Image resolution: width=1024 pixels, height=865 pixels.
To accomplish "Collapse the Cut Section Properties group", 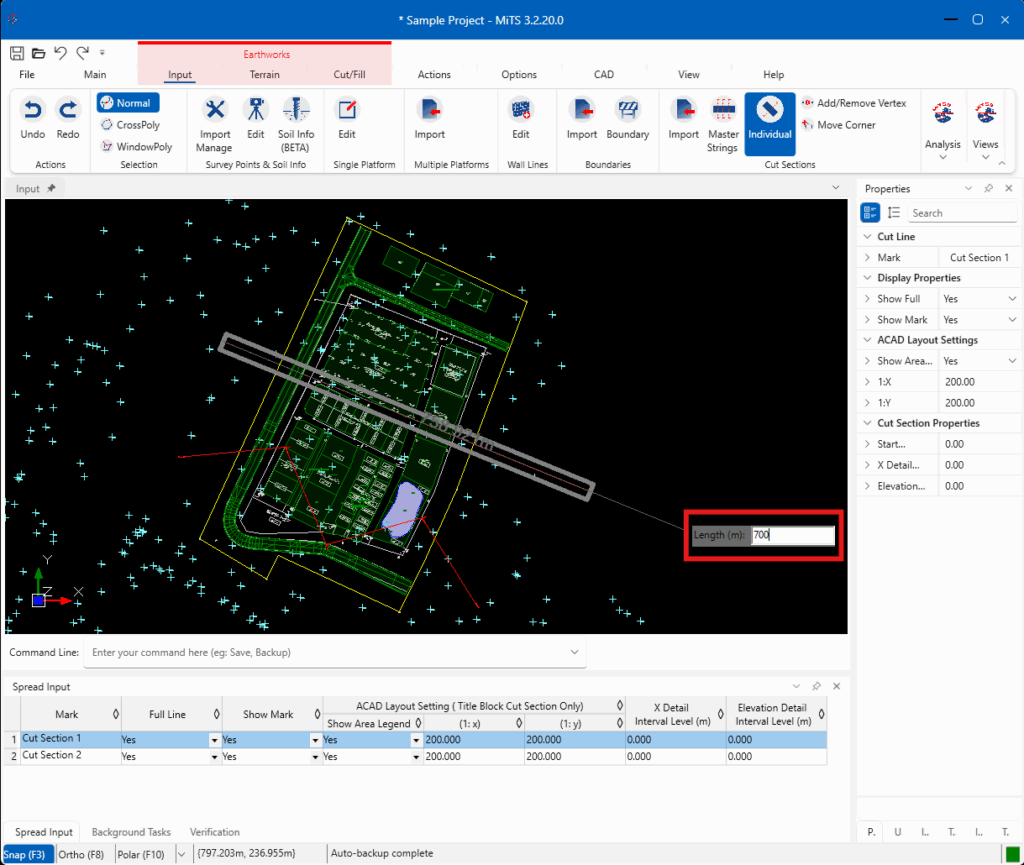I will [x=867, y=423].
